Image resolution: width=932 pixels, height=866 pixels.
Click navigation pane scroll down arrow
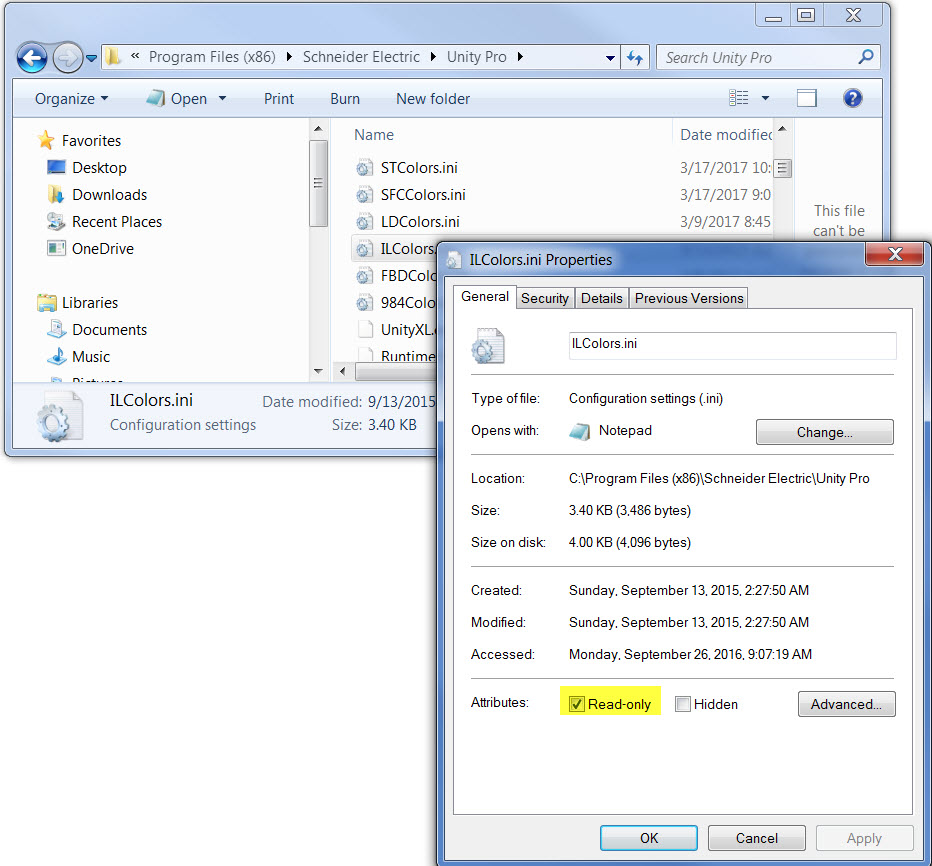coord(318,371)
